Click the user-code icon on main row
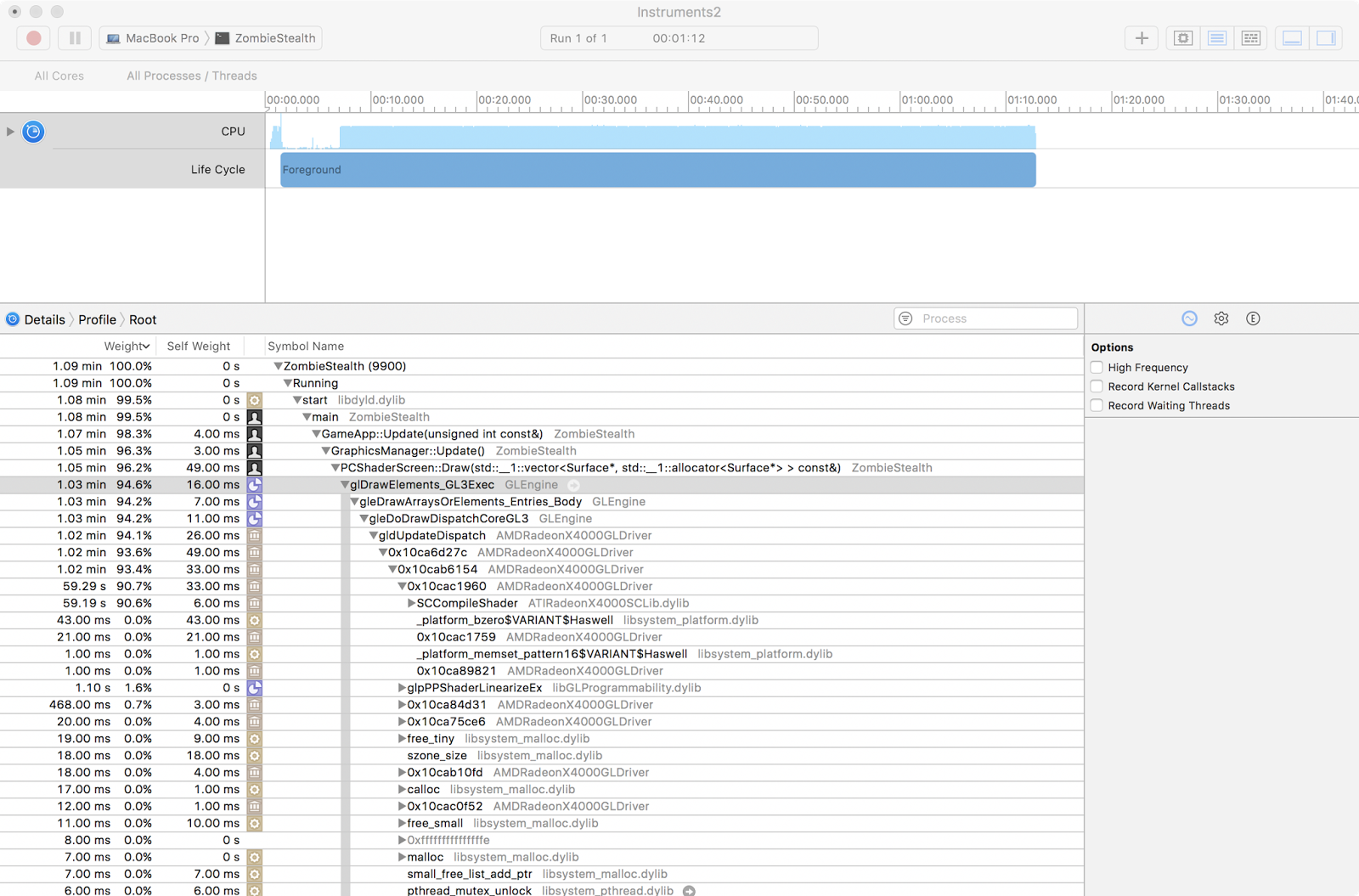This screenshot has width=1359, height=896. (254, 417)
